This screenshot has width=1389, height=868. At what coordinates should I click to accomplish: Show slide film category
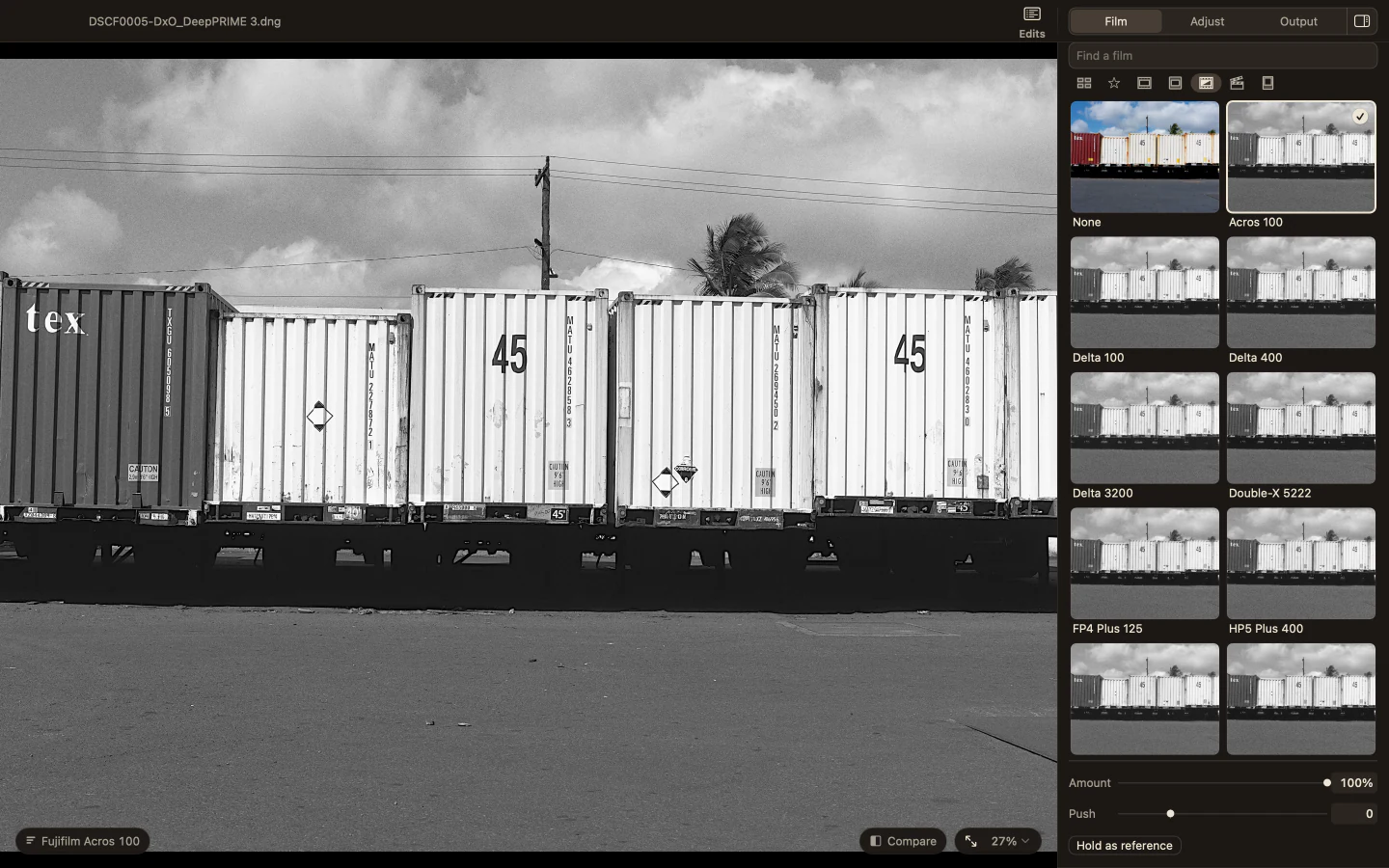(x=1175, y=83)
